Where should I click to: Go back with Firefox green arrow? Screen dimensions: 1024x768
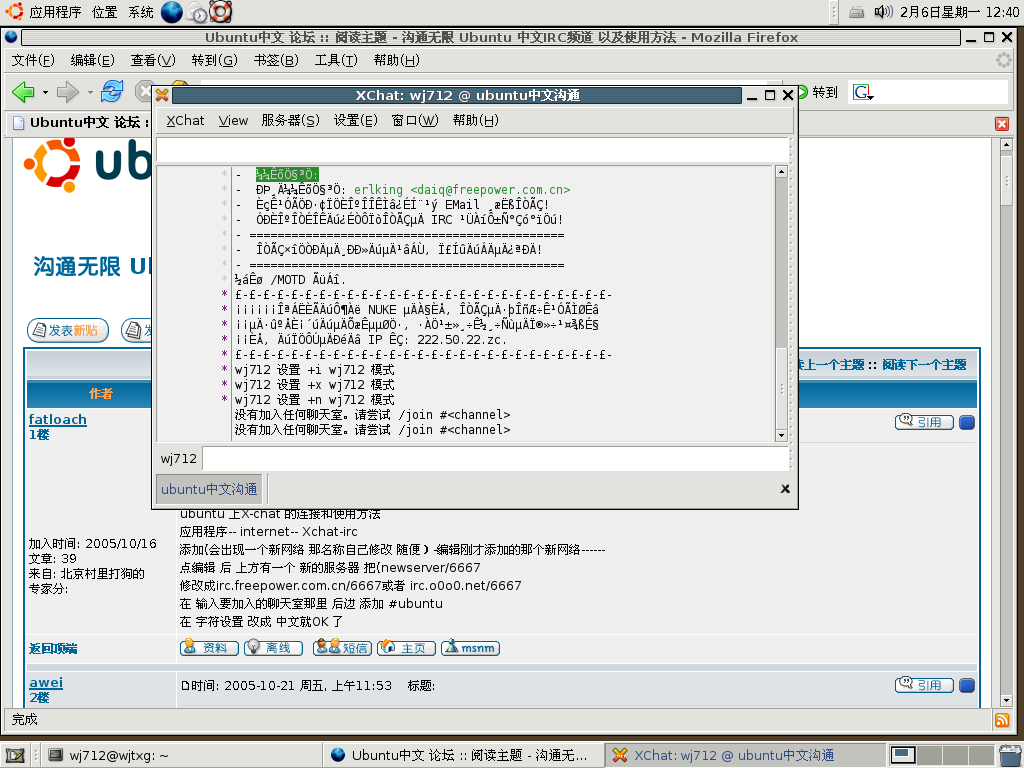tap(23, 92)
